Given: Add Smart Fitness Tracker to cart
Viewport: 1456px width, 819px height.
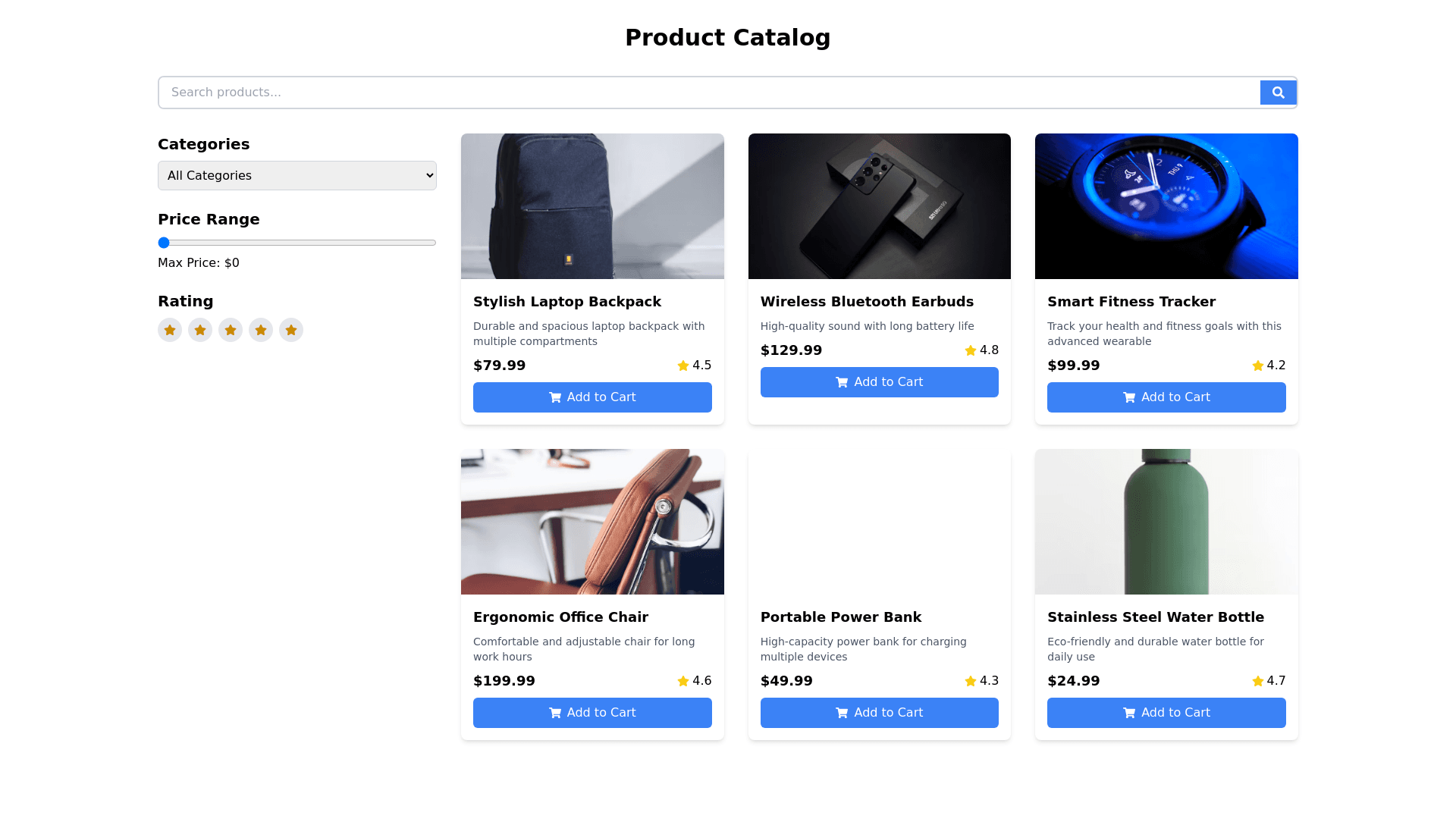Looking at the screenshot, I should coord(1166,397).
